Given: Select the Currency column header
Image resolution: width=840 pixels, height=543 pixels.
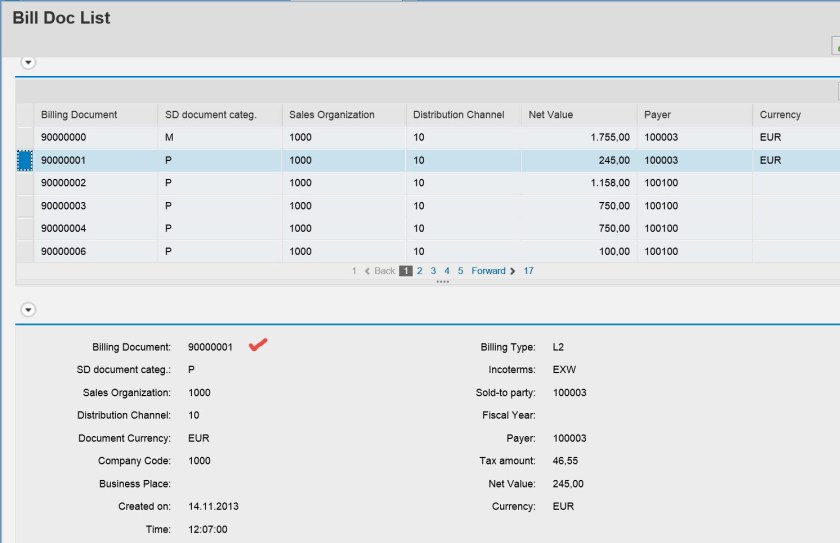Looking at the screenshot, I should [780, 115].
